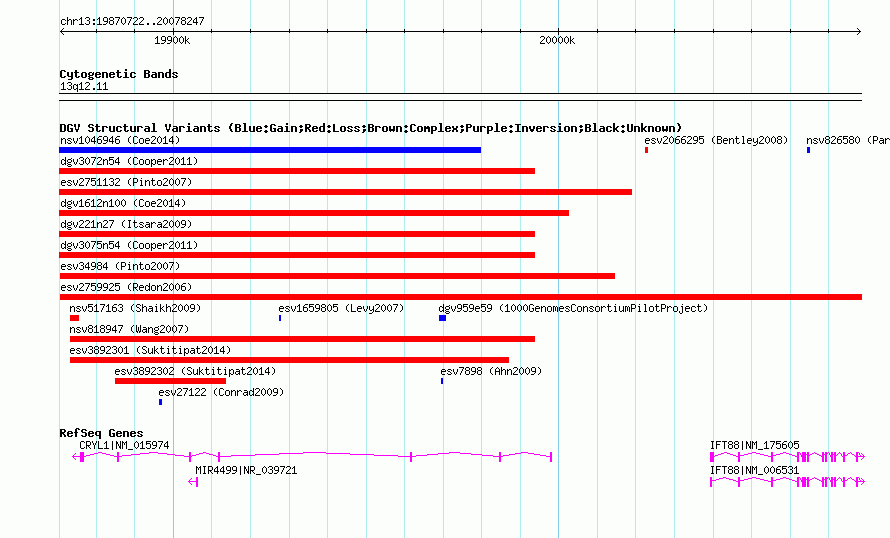Click the red dgv3075n54 loss bar
890x538 pixels.
coord(297,255)
